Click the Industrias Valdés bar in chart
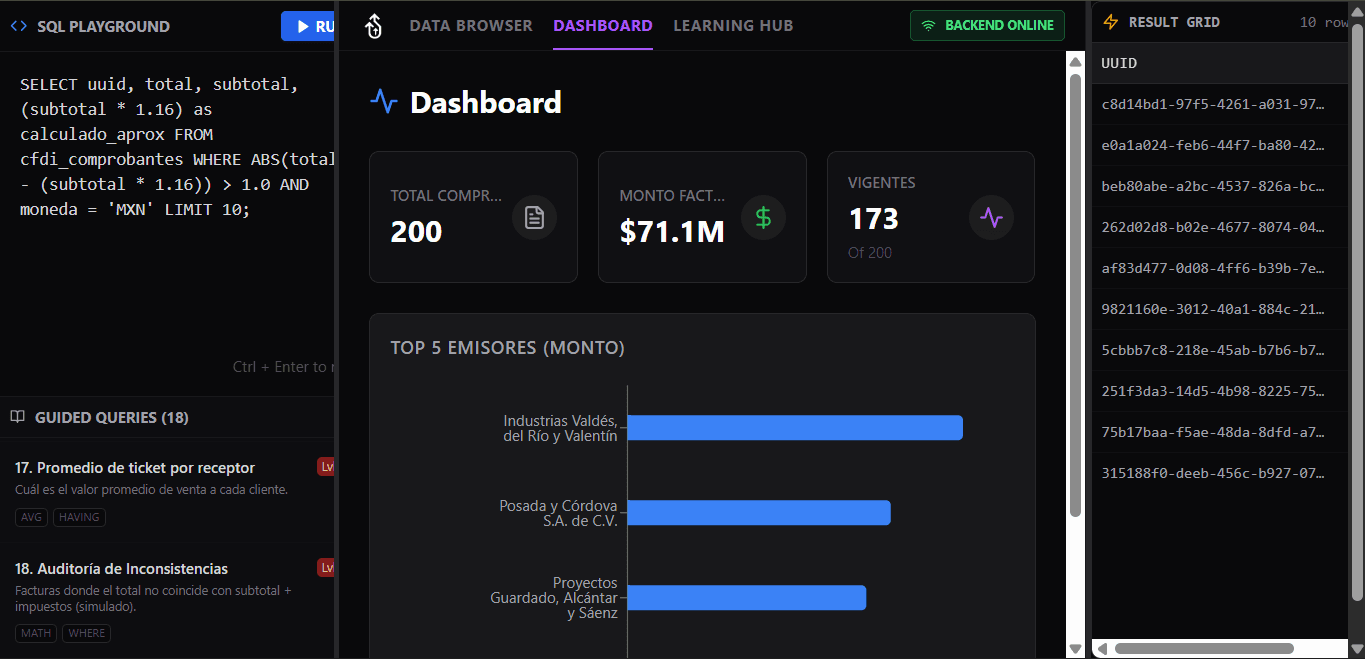Screen dimensions: 1365x659 (x=794, y=428)
